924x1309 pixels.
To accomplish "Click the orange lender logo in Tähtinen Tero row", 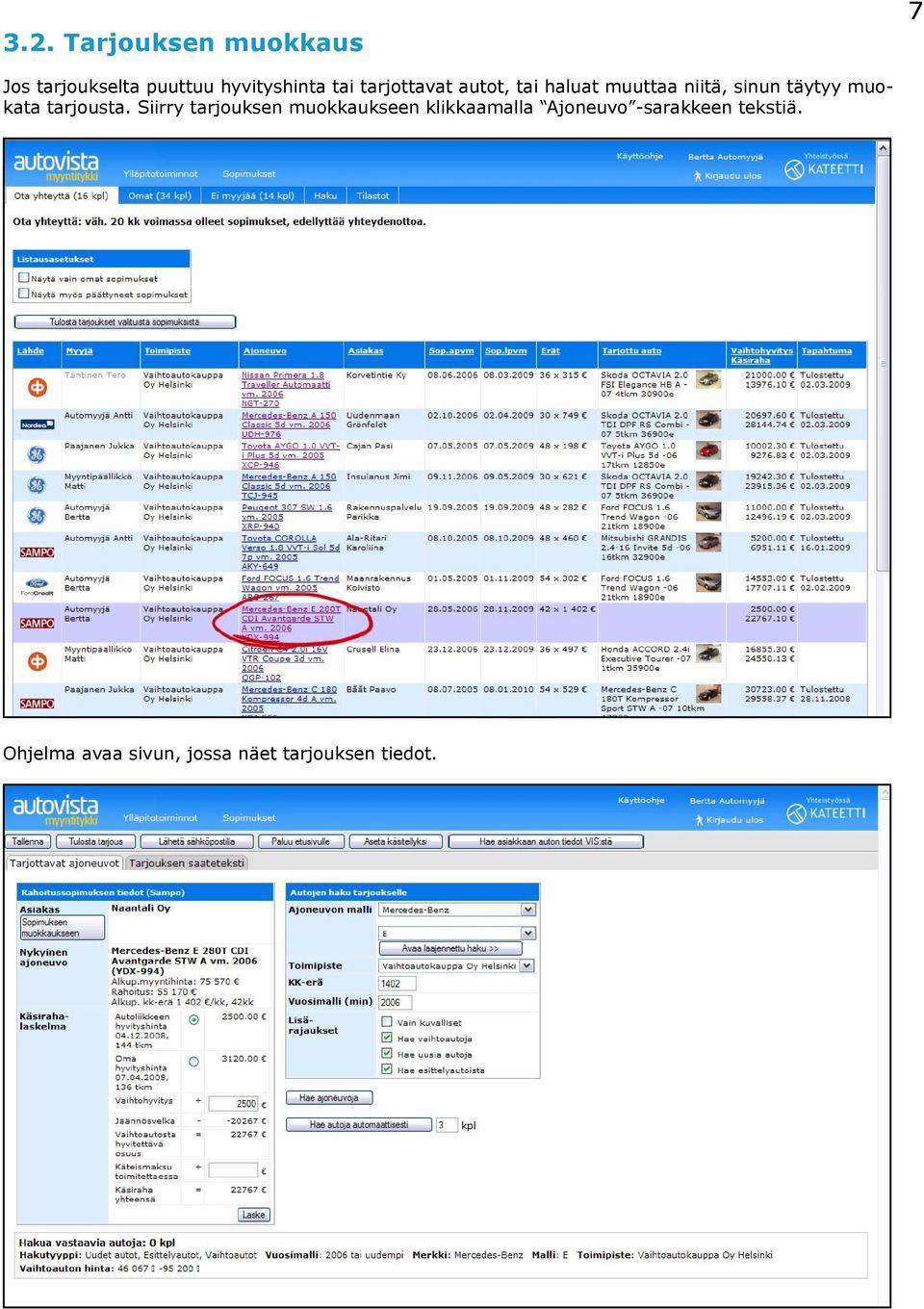I will coord(37,387).
